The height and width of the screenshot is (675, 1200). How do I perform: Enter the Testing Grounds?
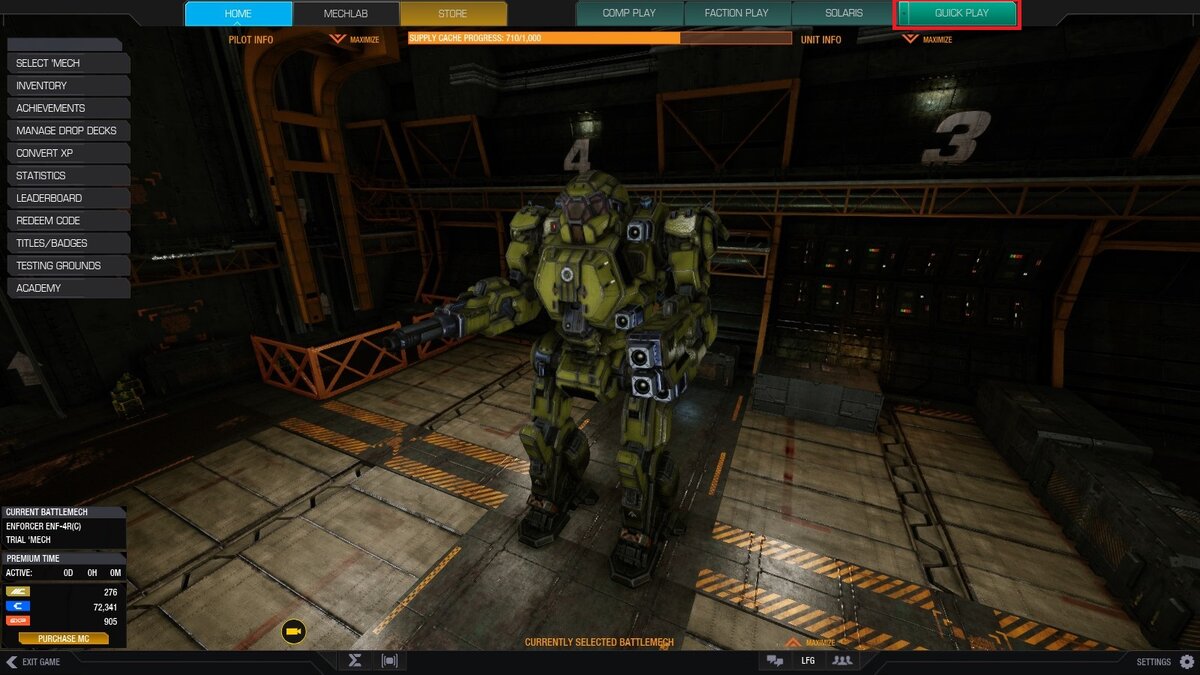point(68,265)
